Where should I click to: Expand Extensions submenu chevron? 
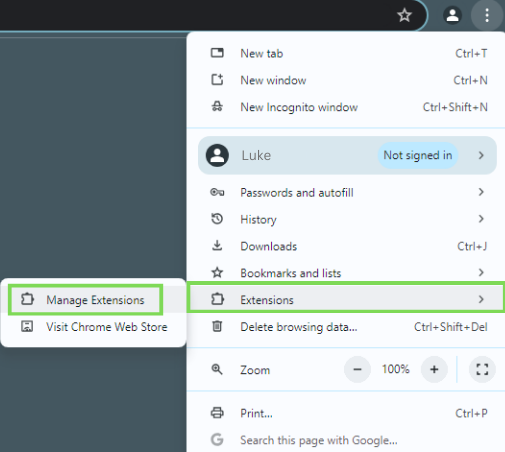point(481,299)
